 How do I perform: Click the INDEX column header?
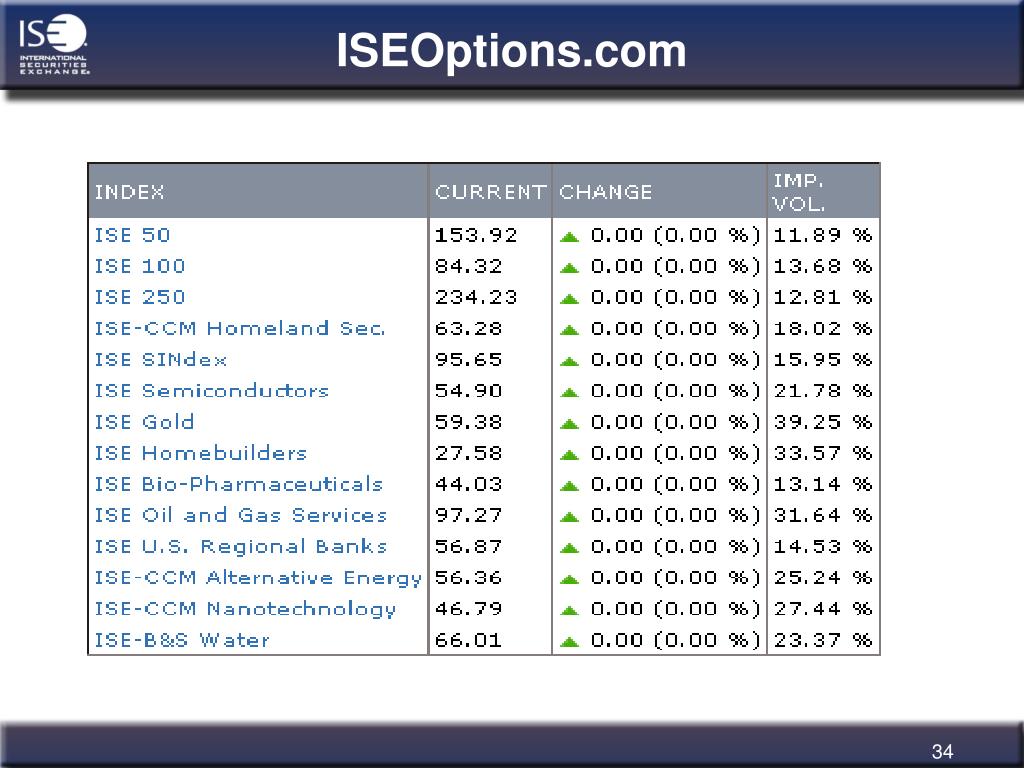coord(129,192)
